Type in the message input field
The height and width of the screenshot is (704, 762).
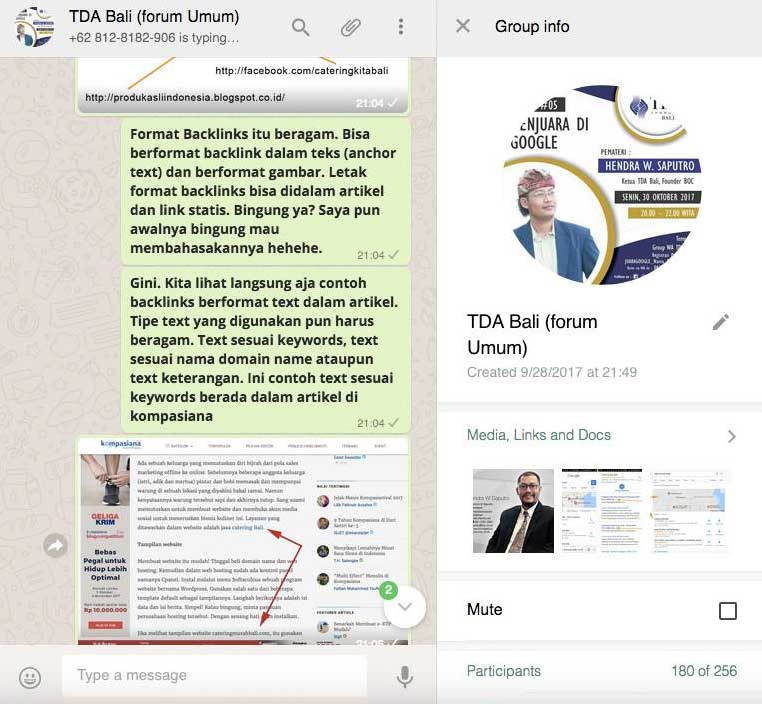pos(215,675)
